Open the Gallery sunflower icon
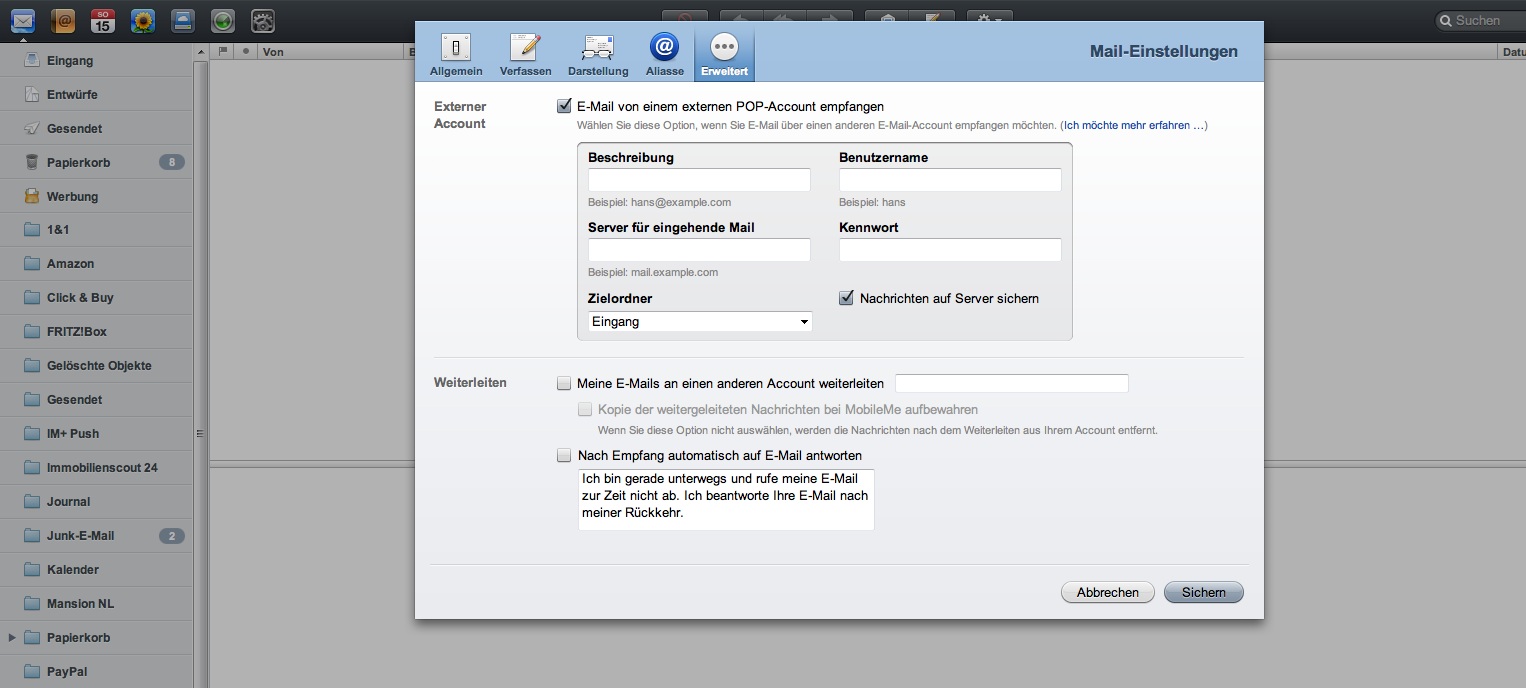 click(143, 19)
